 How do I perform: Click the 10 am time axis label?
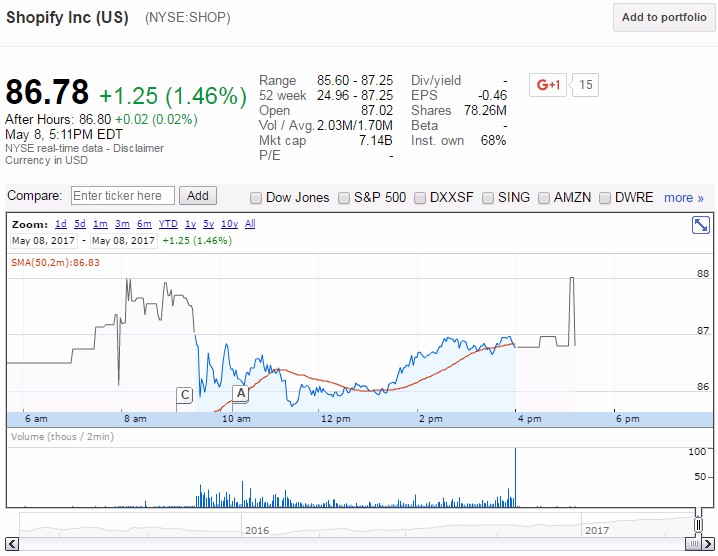pyautogui.click(x=236, y=419)
